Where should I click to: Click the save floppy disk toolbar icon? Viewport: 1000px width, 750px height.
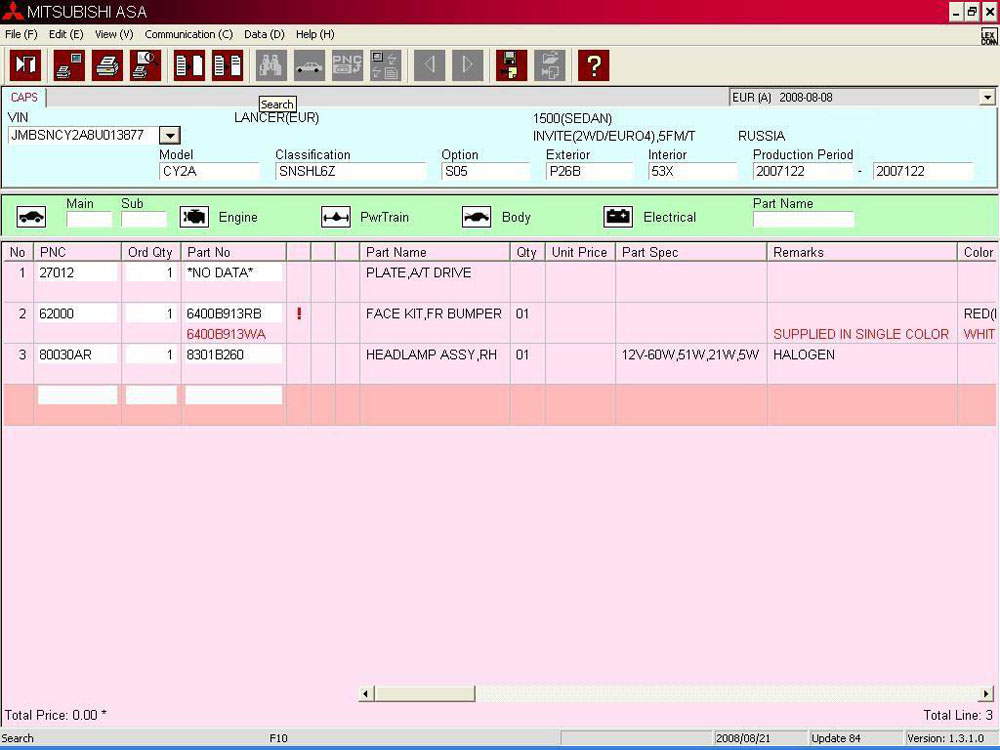(x=511, y=66)
